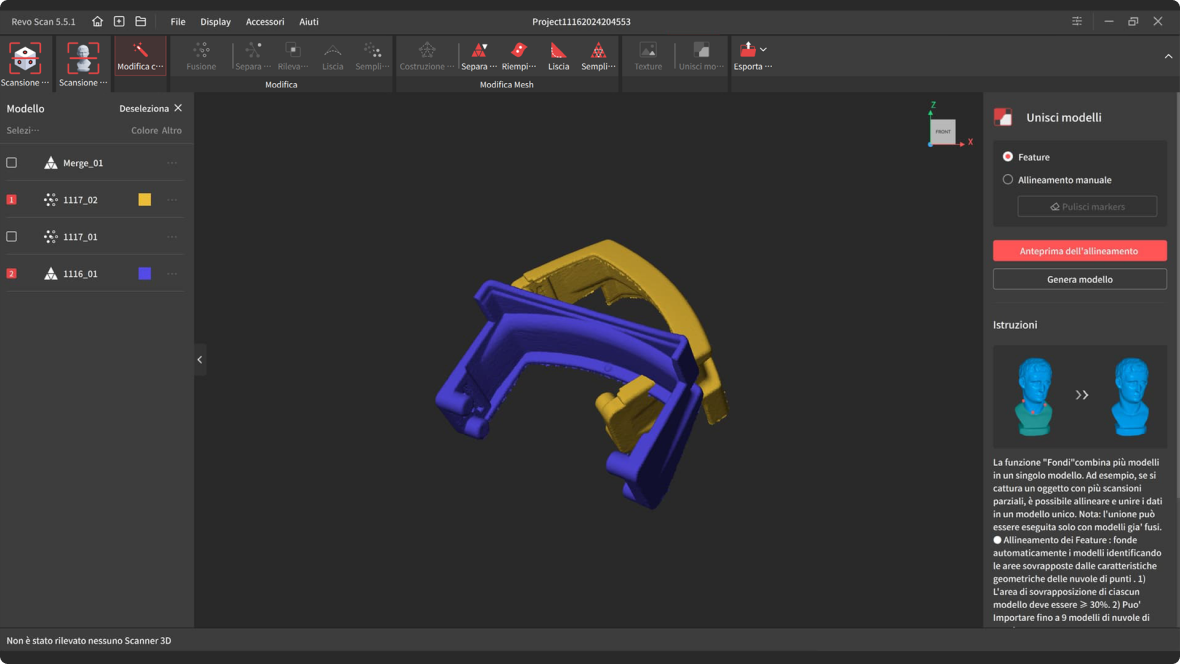The image size is (1180, 664).
Task: Click the mesh Separa tool icon
Action: coord(479,51)
